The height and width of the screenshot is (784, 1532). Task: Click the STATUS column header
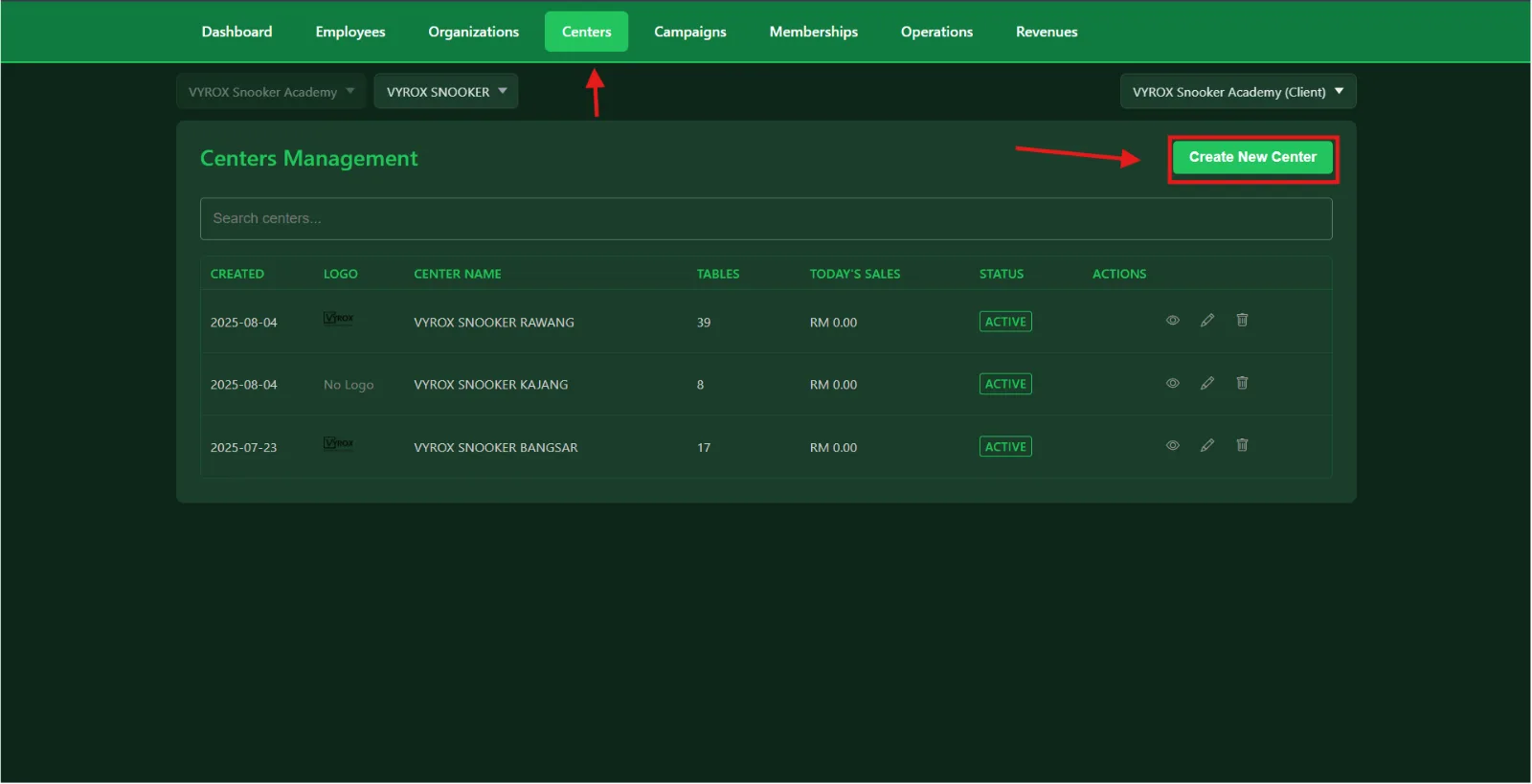(1002, 274)
